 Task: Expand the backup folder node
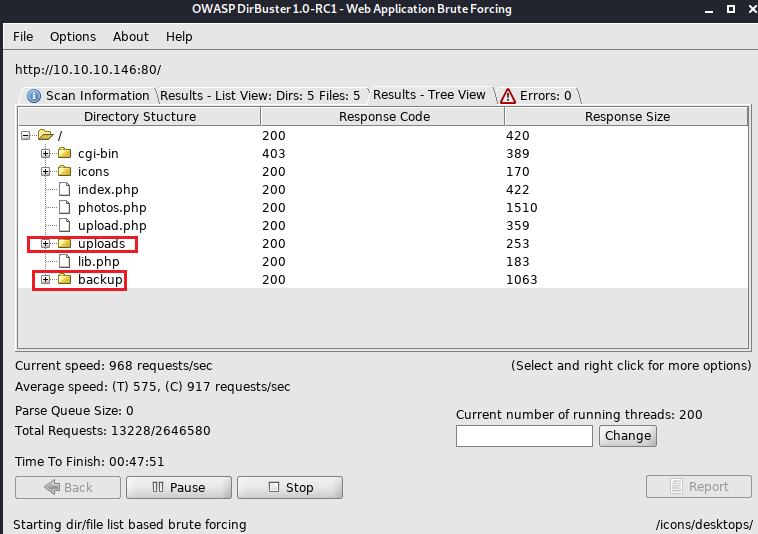(45, 279)
